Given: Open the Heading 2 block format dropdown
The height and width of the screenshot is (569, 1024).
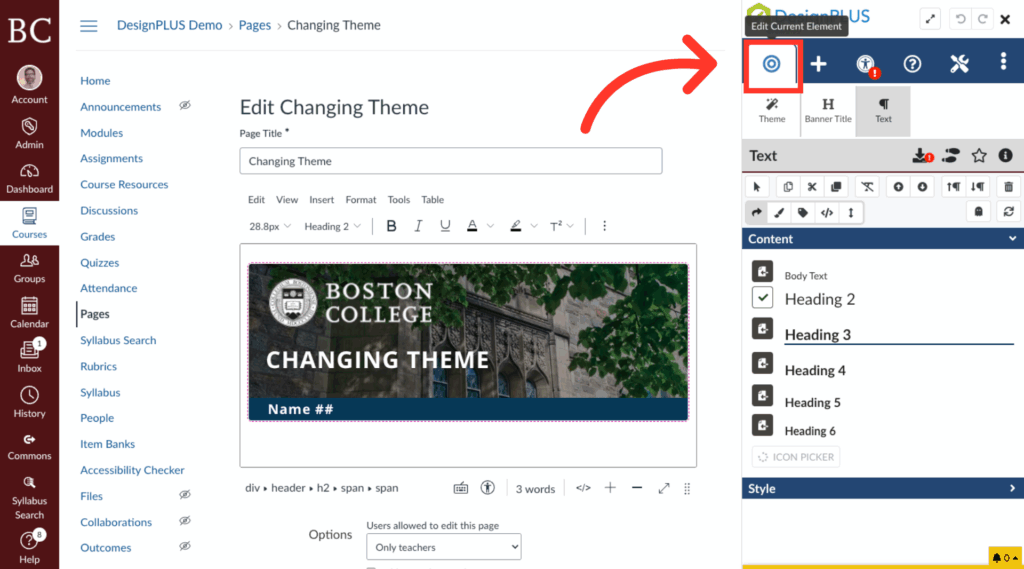Looking at the screenshot, I should [332, 226].
